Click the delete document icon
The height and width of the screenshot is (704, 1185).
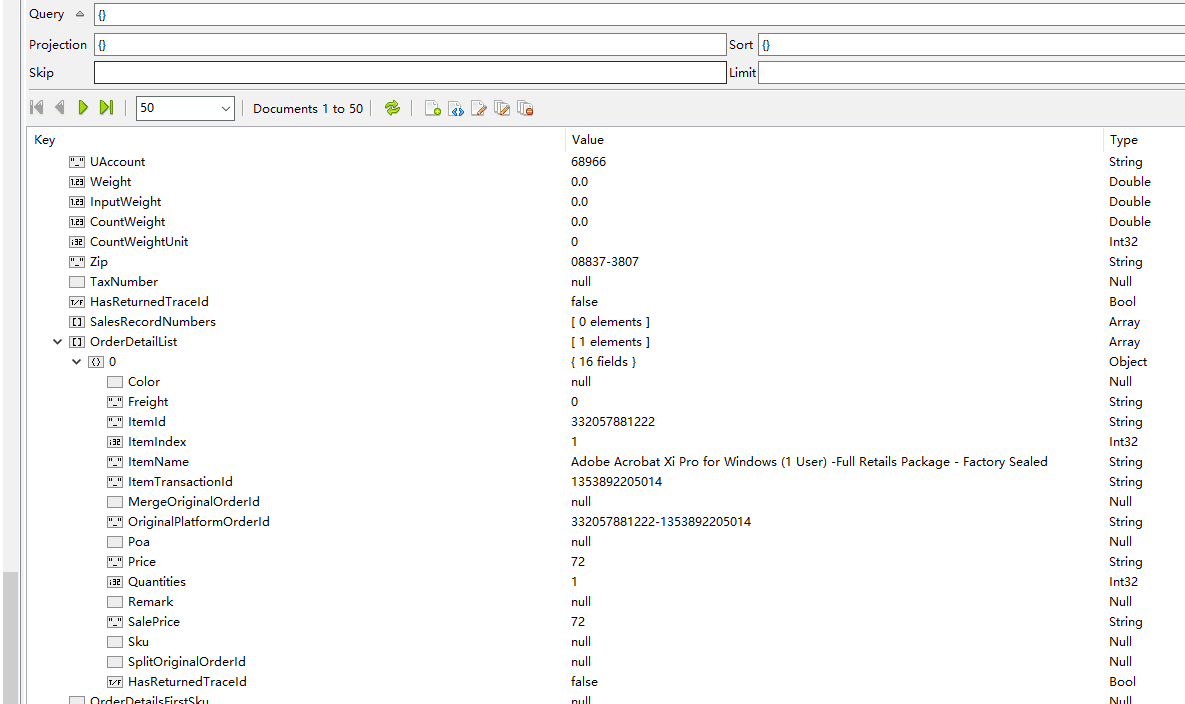[x=525, y=108]
